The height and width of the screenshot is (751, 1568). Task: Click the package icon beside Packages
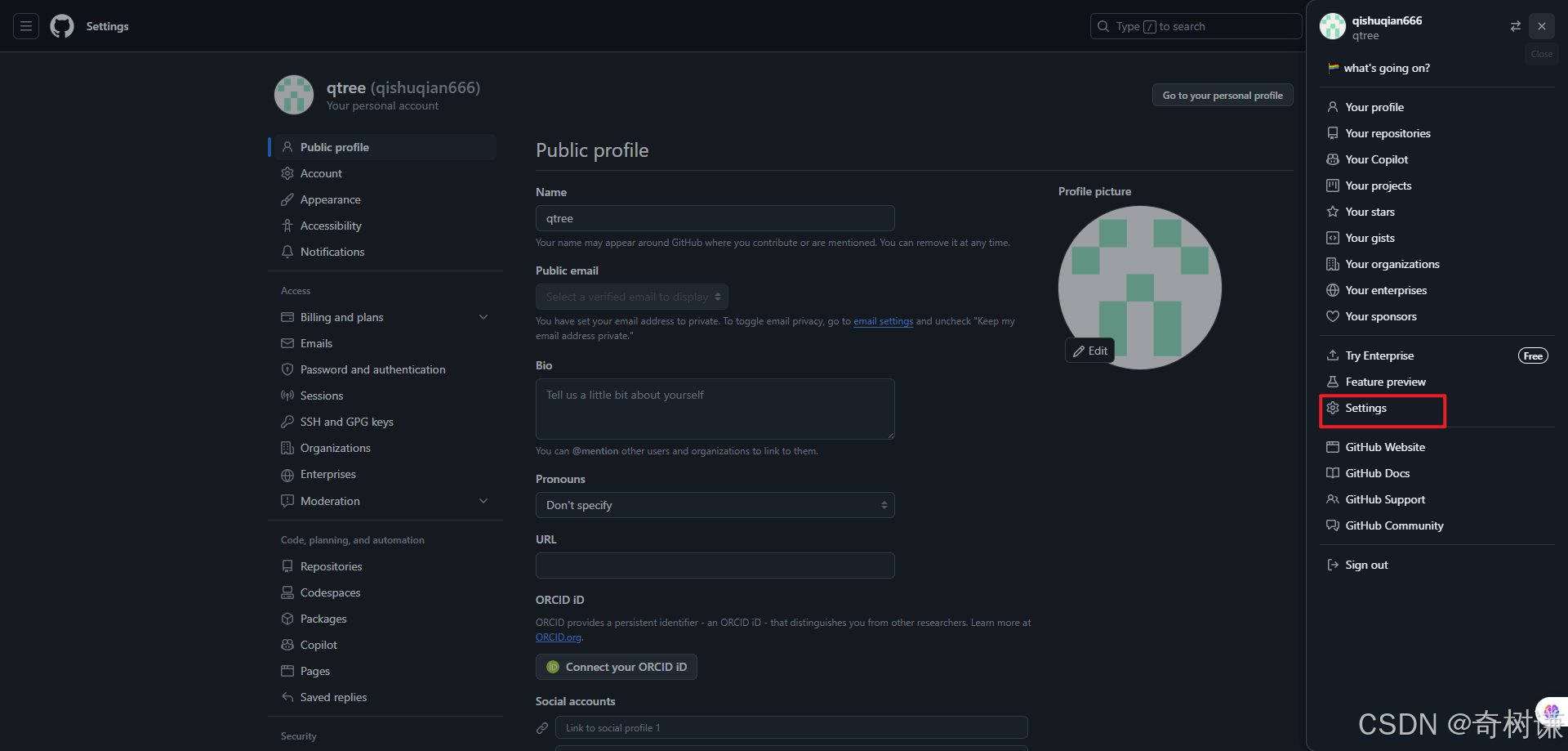(x=287, y=619)
